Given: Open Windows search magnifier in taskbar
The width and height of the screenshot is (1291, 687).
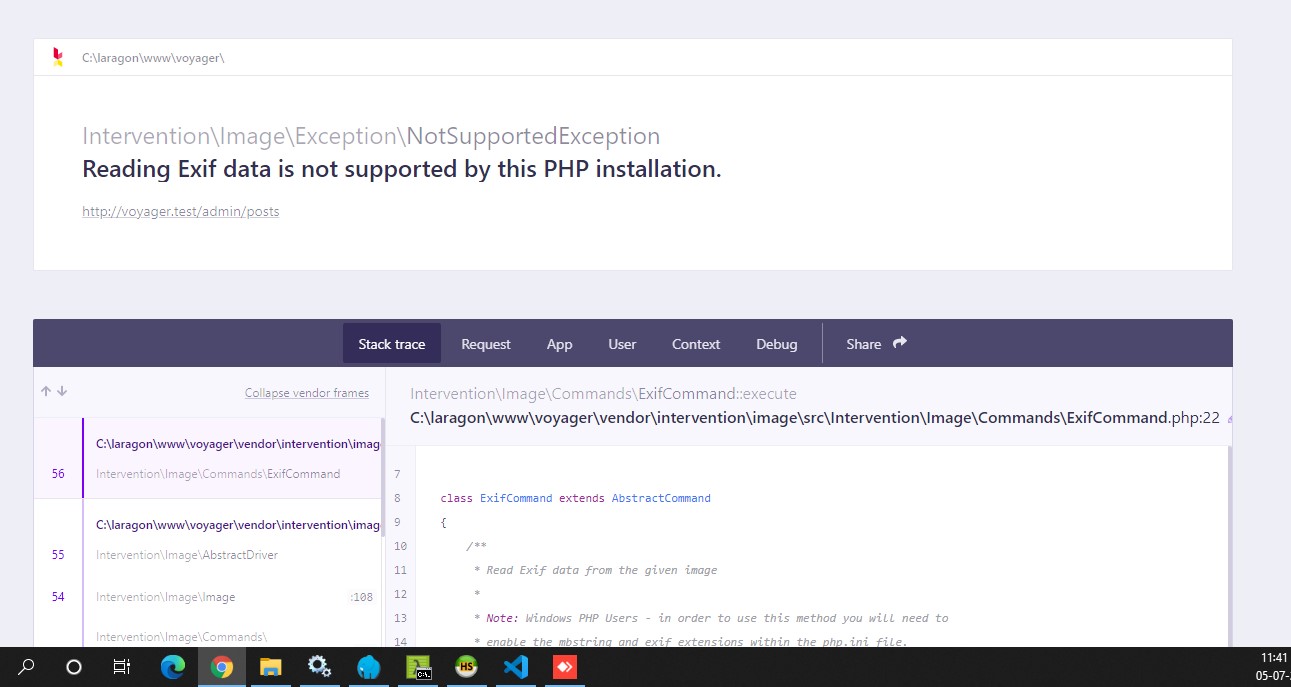Looking at the screenshot, I should pos(27,667).
